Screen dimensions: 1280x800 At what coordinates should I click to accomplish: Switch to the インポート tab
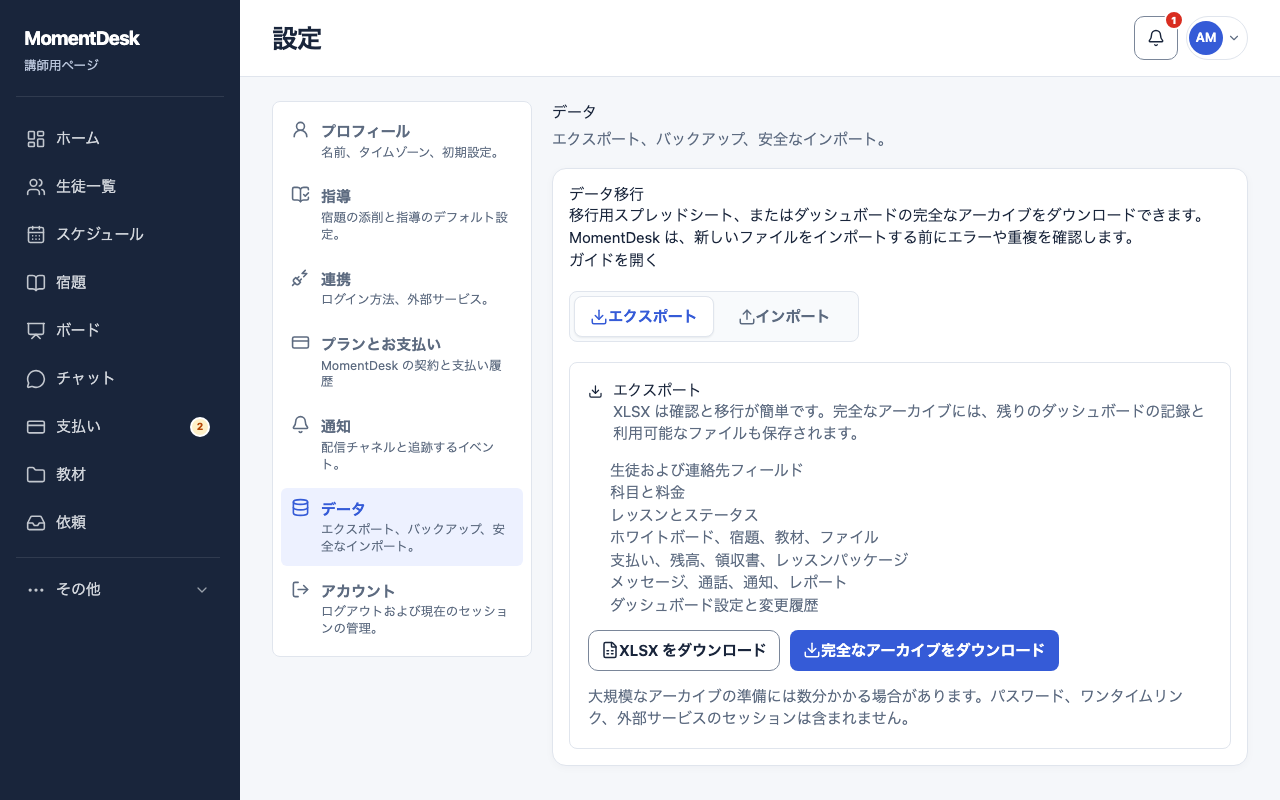coord(784,317)
